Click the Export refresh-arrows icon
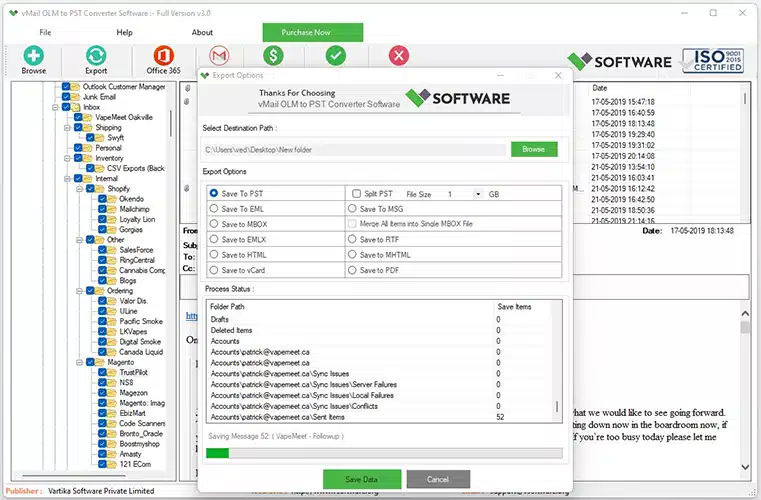 (96, 56)
